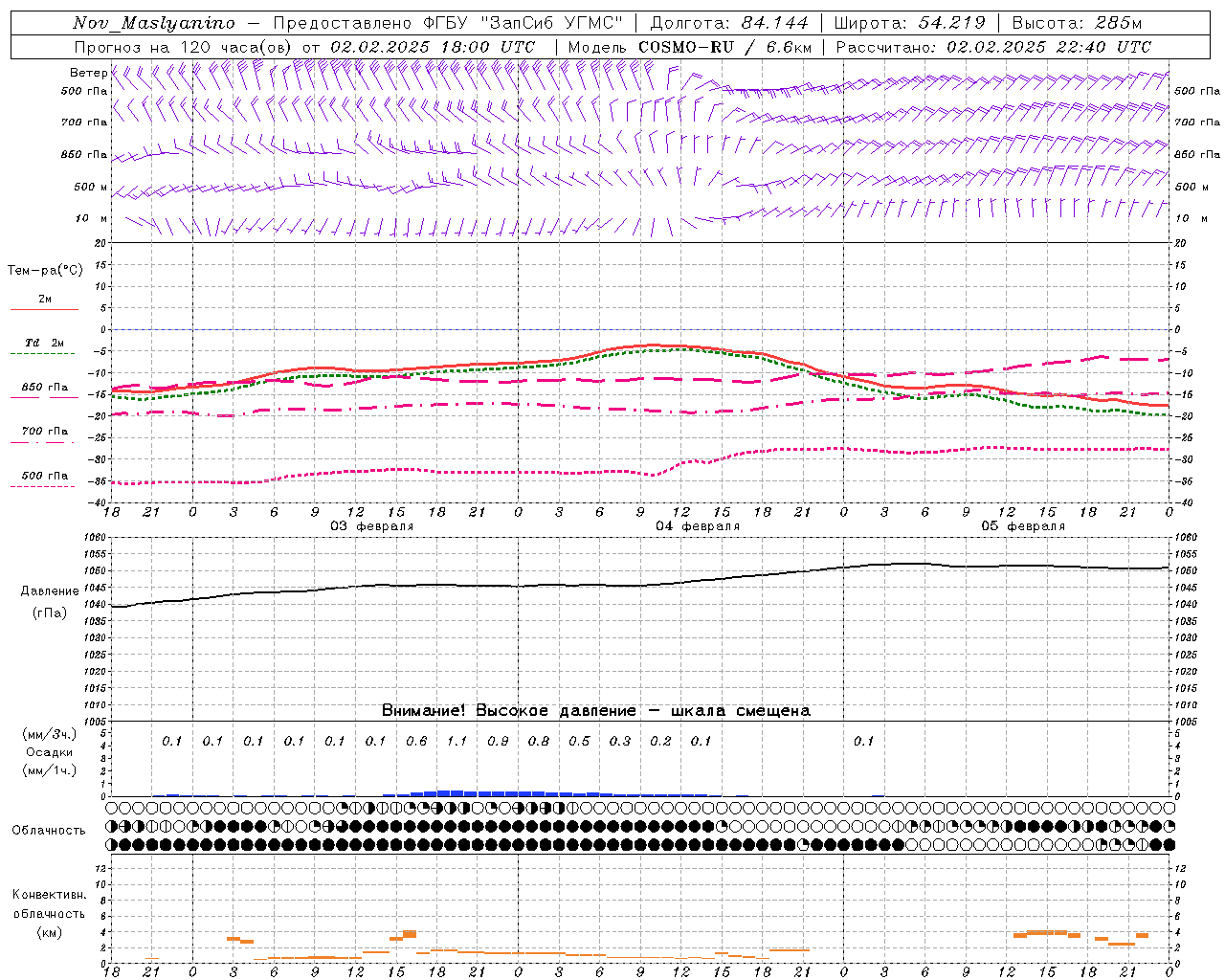1225x980 pixels.
Task: Select the Высота: 285м text
Action: pos(1077,23)
